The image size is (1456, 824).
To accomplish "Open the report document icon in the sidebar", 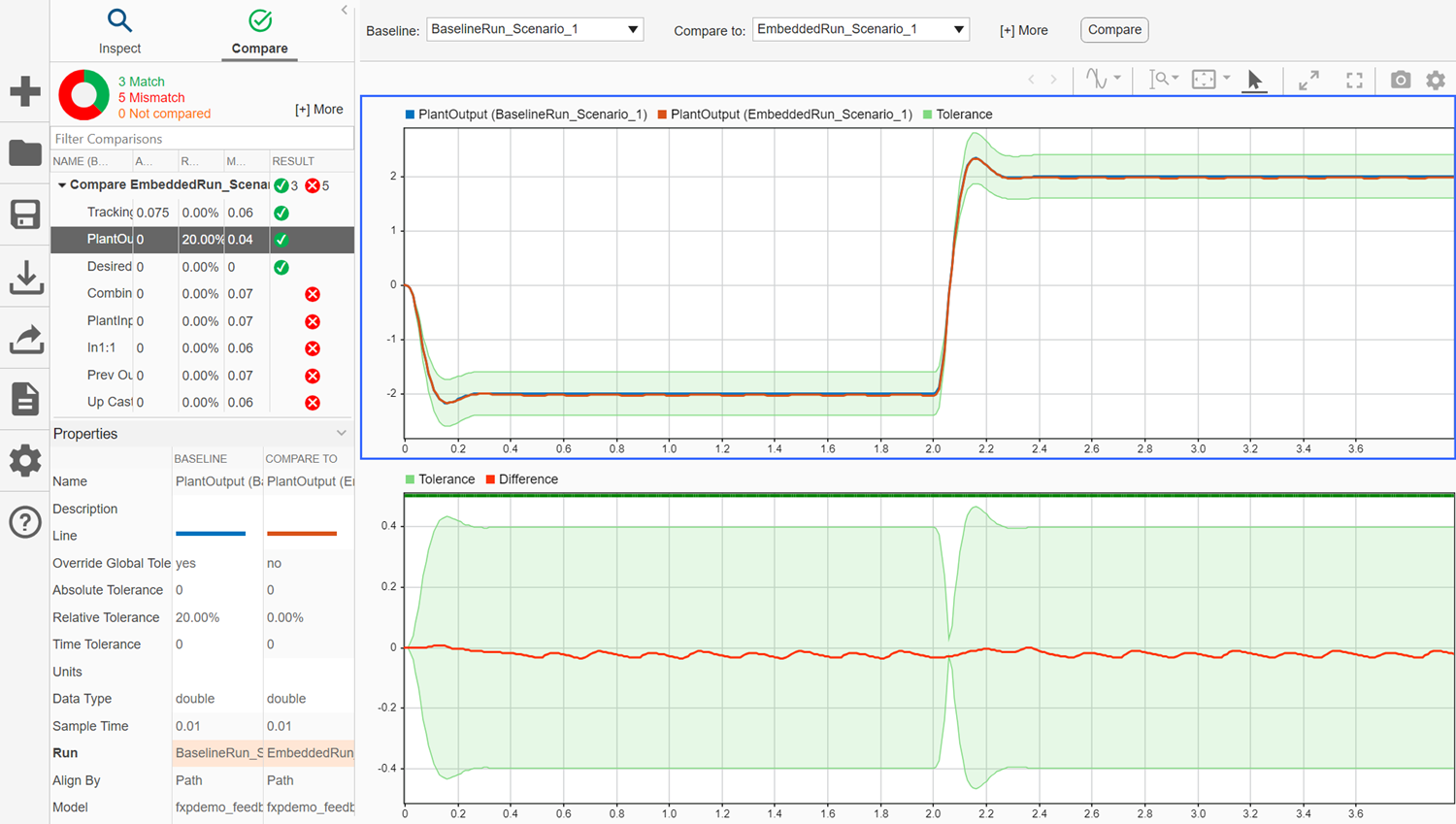I will pyautogui.click(x=25, y=399).
